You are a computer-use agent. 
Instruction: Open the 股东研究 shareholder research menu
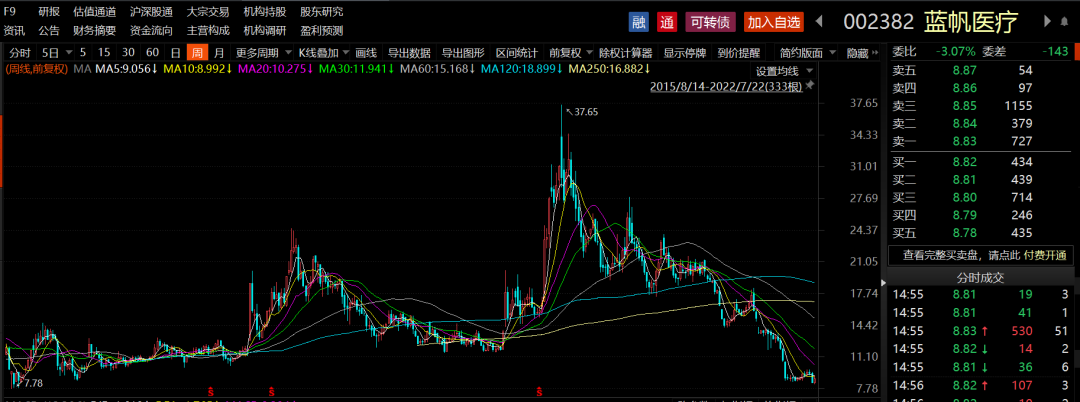coord(322,12)
